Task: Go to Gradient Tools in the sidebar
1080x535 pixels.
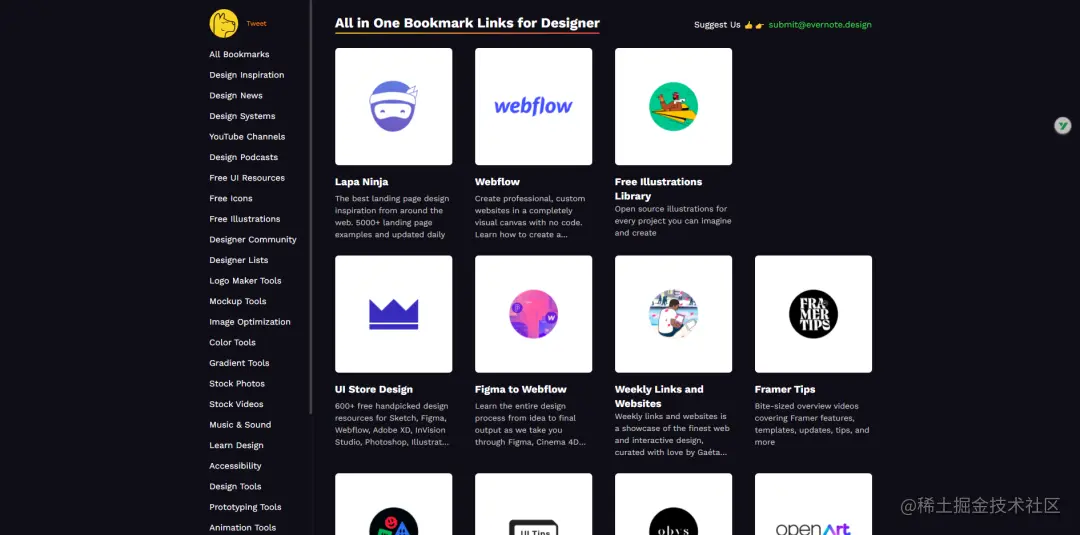Action: pyautogui.click(x=239, y=363)
